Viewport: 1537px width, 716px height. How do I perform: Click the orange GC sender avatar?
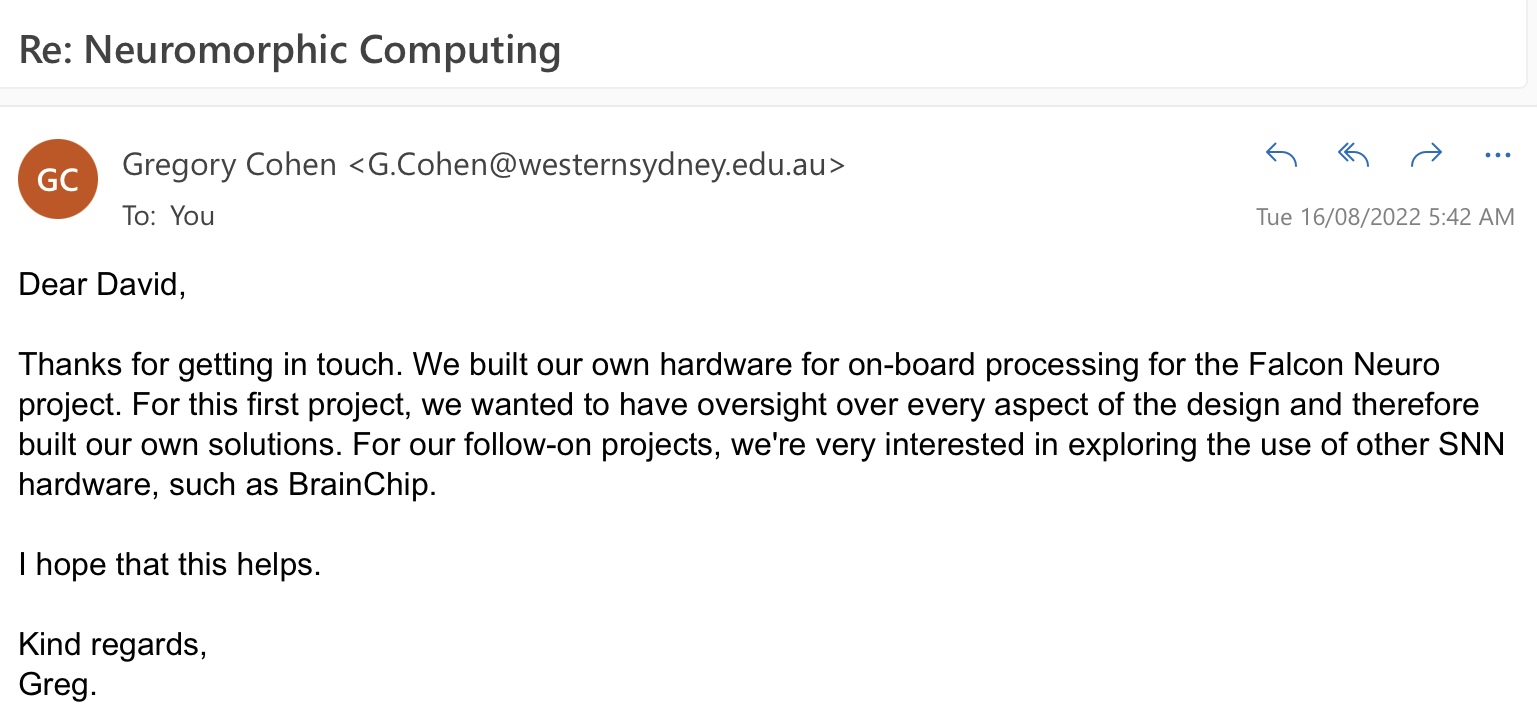pyautogui.click(x=58, y=179)
